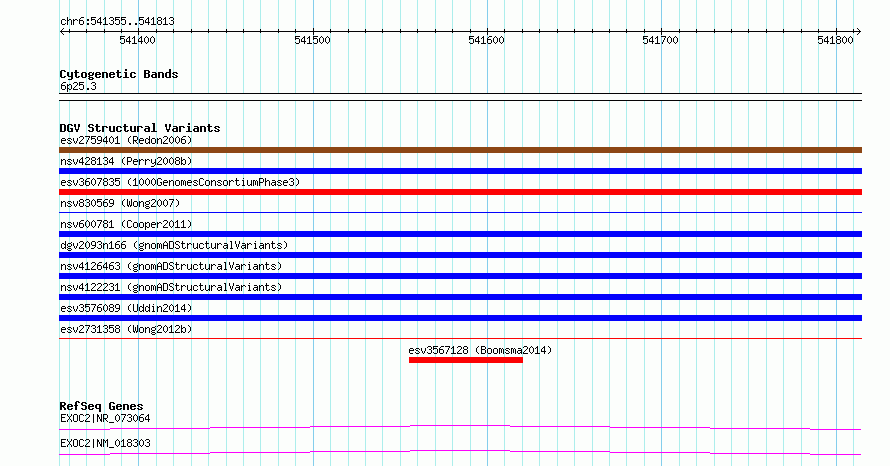Screen dimensions: 890x466
Task: Click the ruler's left arrow end
Action: tap(62, 32)
